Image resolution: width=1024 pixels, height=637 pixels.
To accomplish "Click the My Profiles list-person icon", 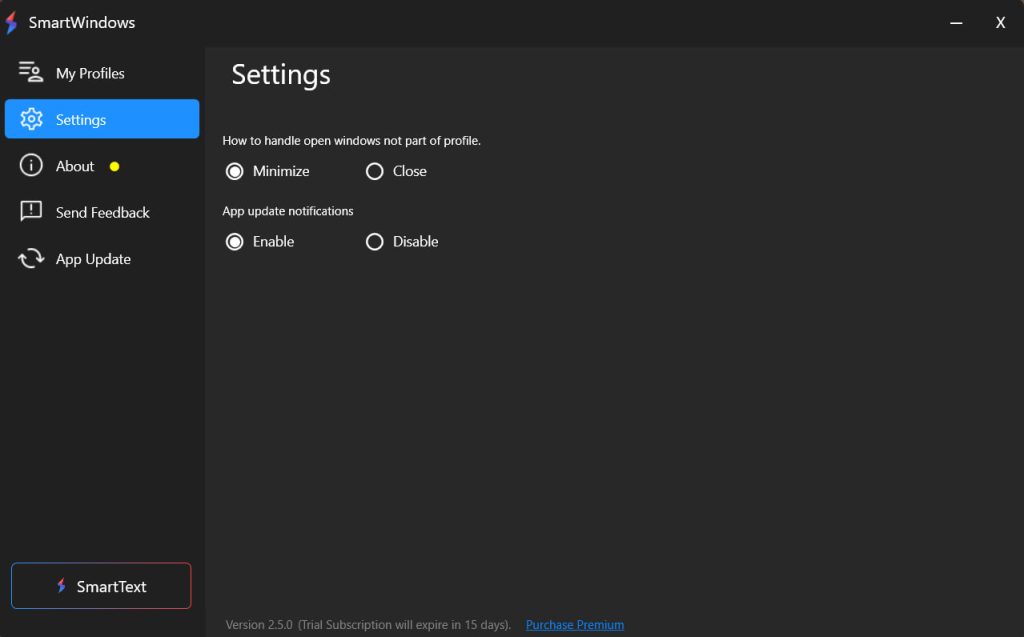I will (31, 72).
